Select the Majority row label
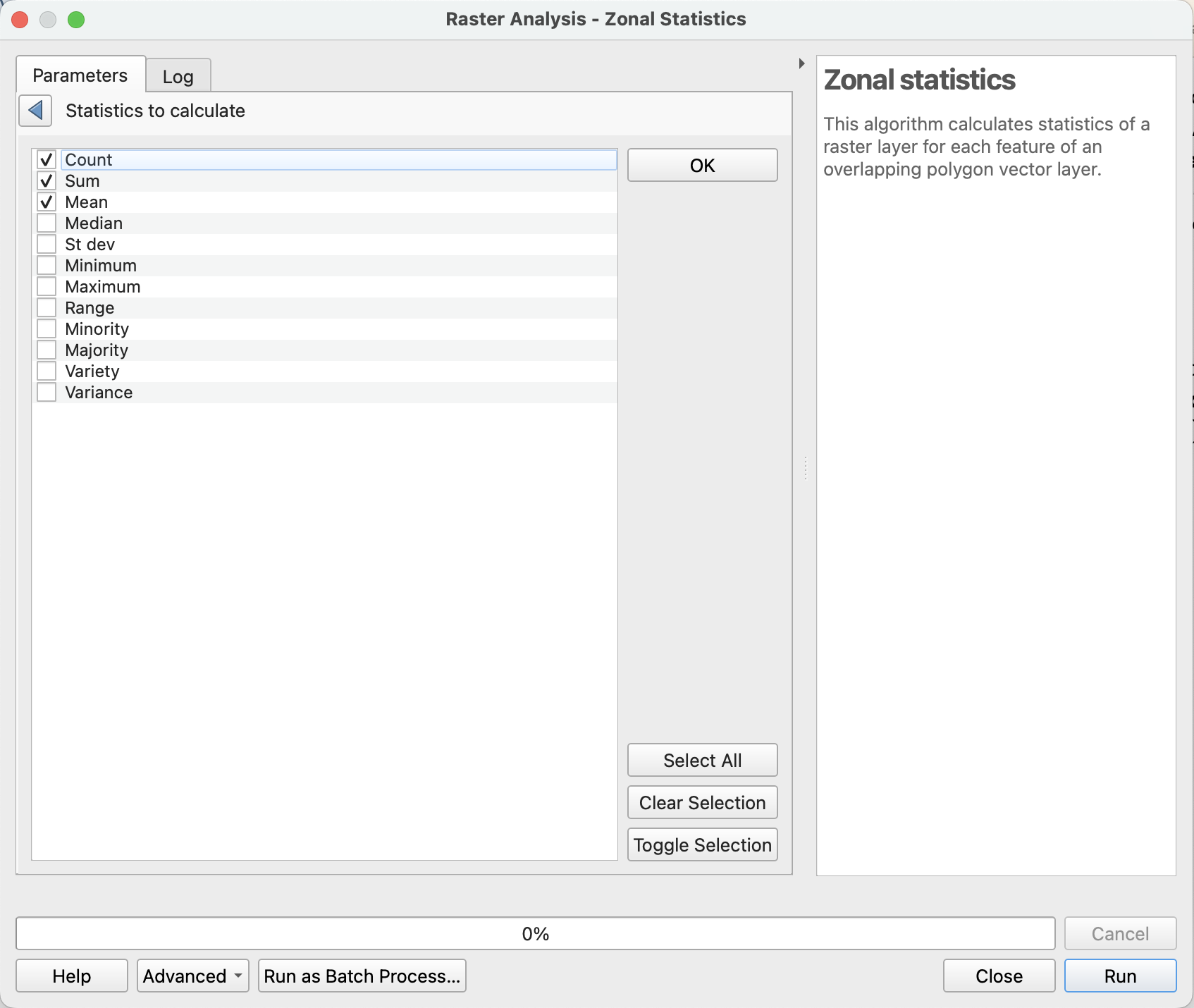 point(97,350)
